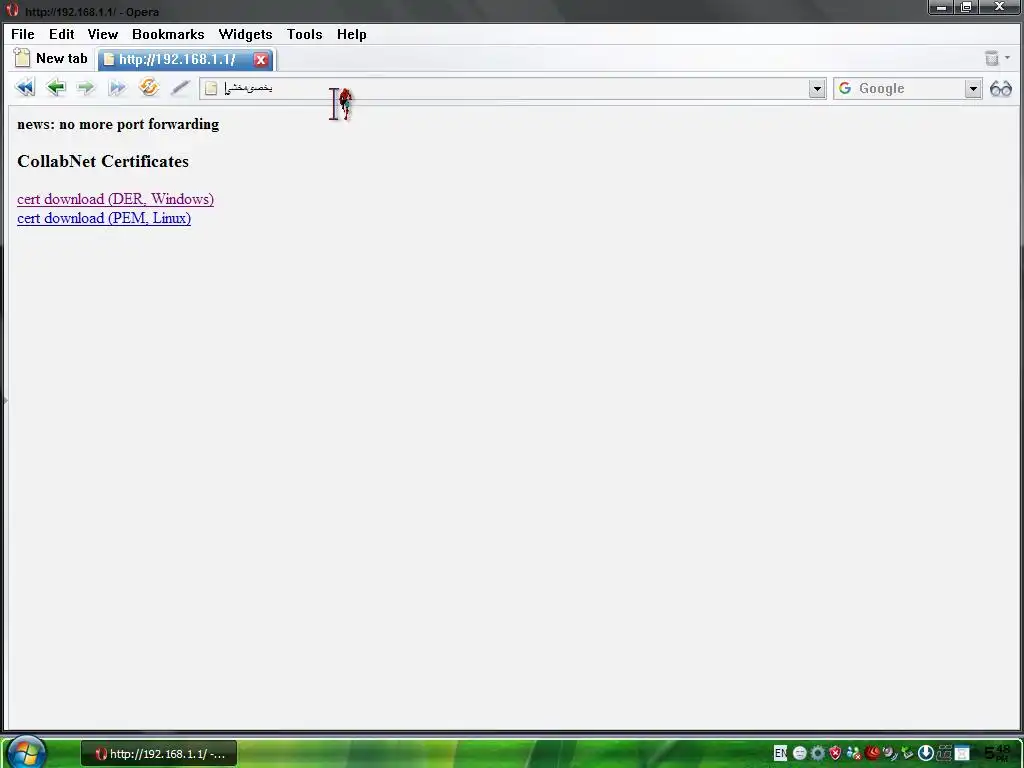Image resolution: width=1024 pixels, height=768 pixels.
Task: Open the Bookmarks menu
Action: tap(168, 35)
